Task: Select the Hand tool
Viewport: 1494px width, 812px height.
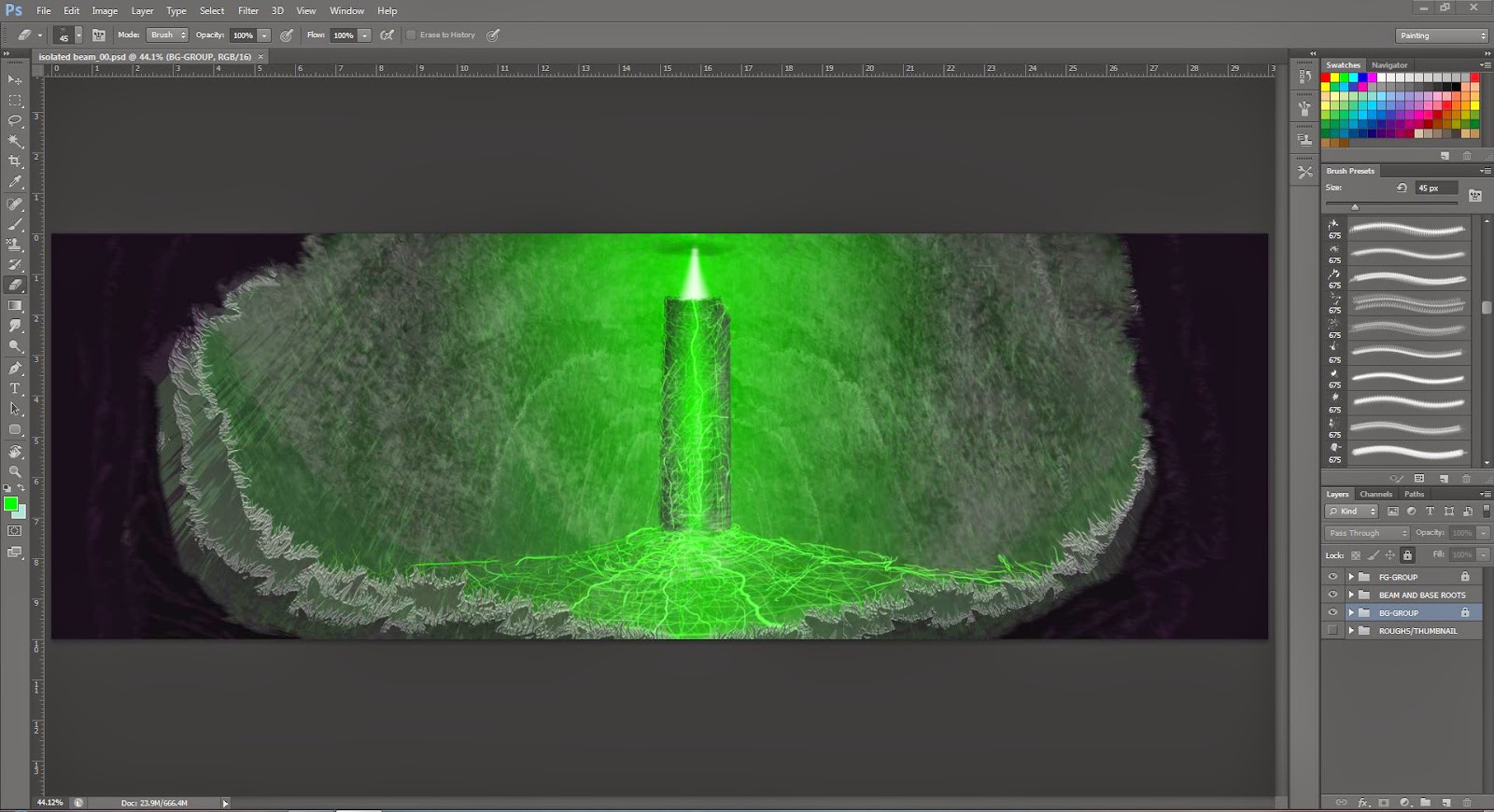Action: tap(15, 452)
